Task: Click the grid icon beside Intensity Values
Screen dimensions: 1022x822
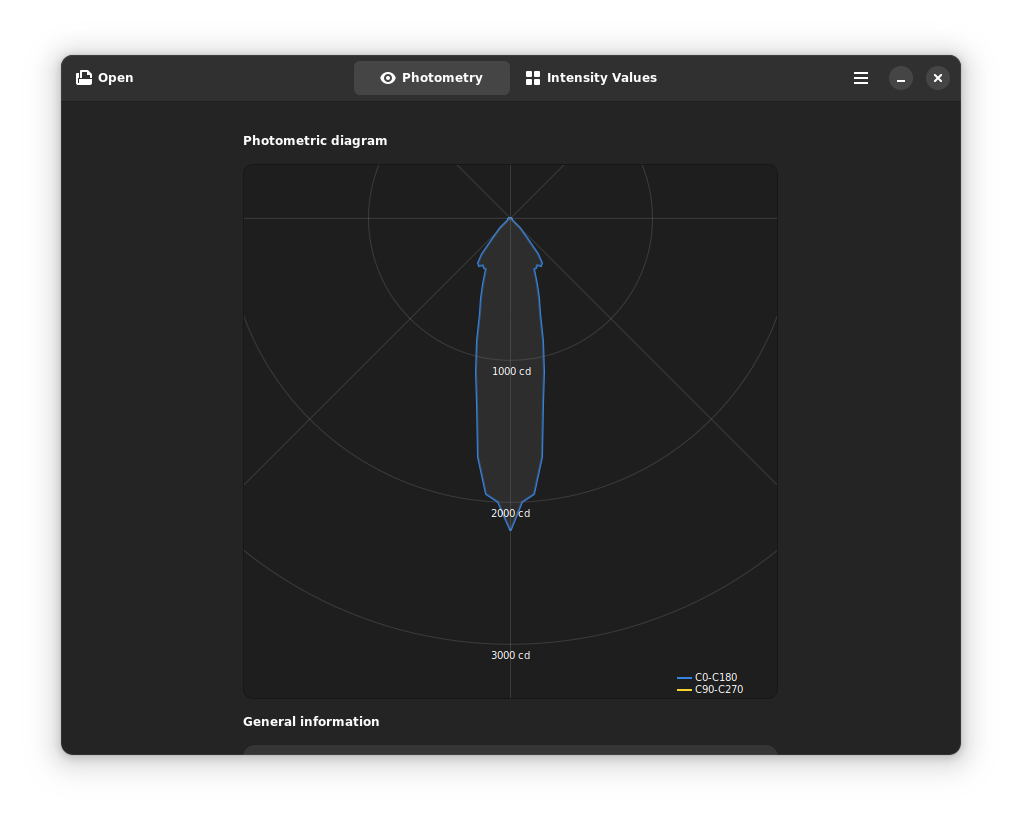Action: coord(534,77)
